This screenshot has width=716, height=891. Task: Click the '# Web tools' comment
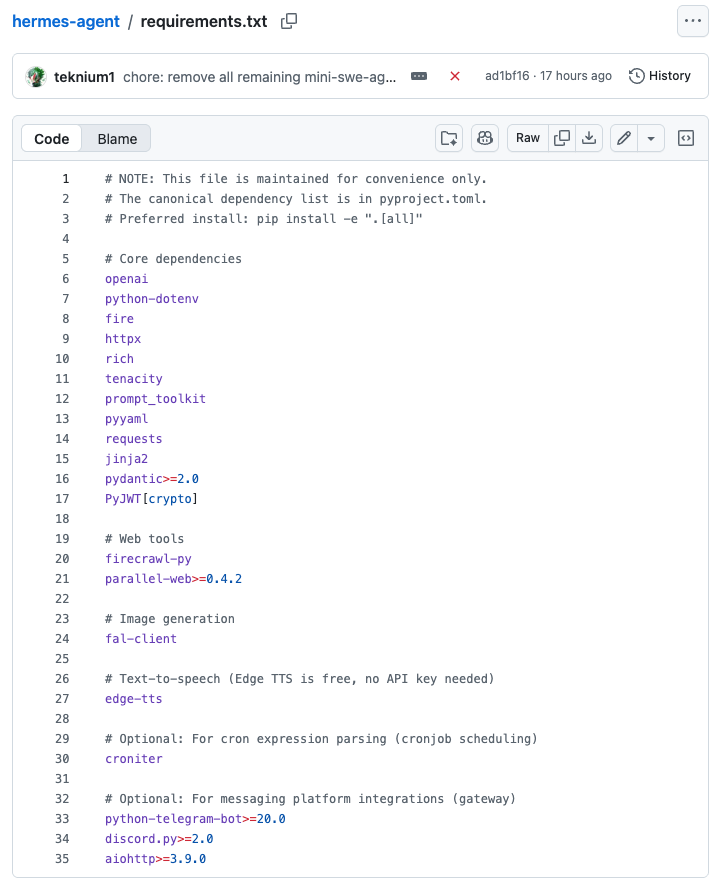coord(144,539)
